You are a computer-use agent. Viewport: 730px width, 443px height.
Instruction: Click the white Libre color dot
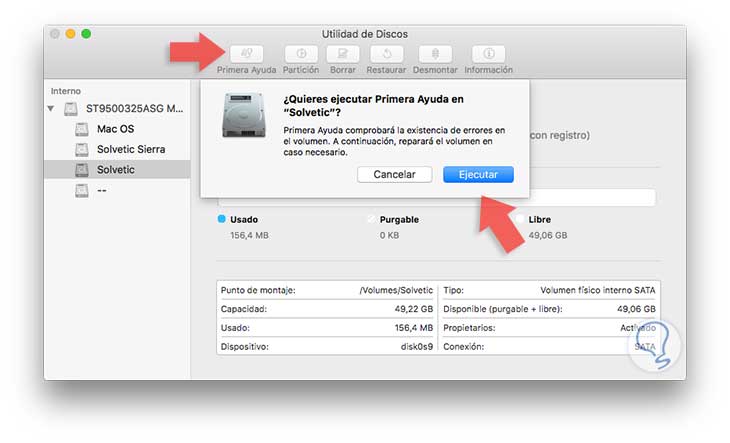pyautogui.click(x=520, y=219)
